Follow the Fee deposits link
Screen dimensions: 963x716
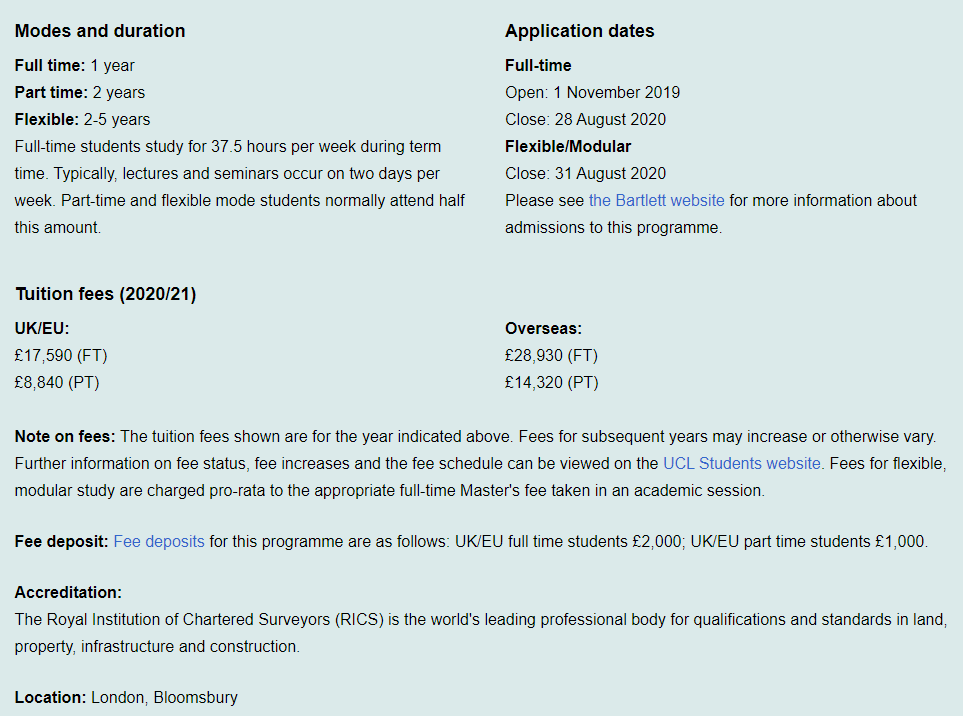tap(159, 542)
